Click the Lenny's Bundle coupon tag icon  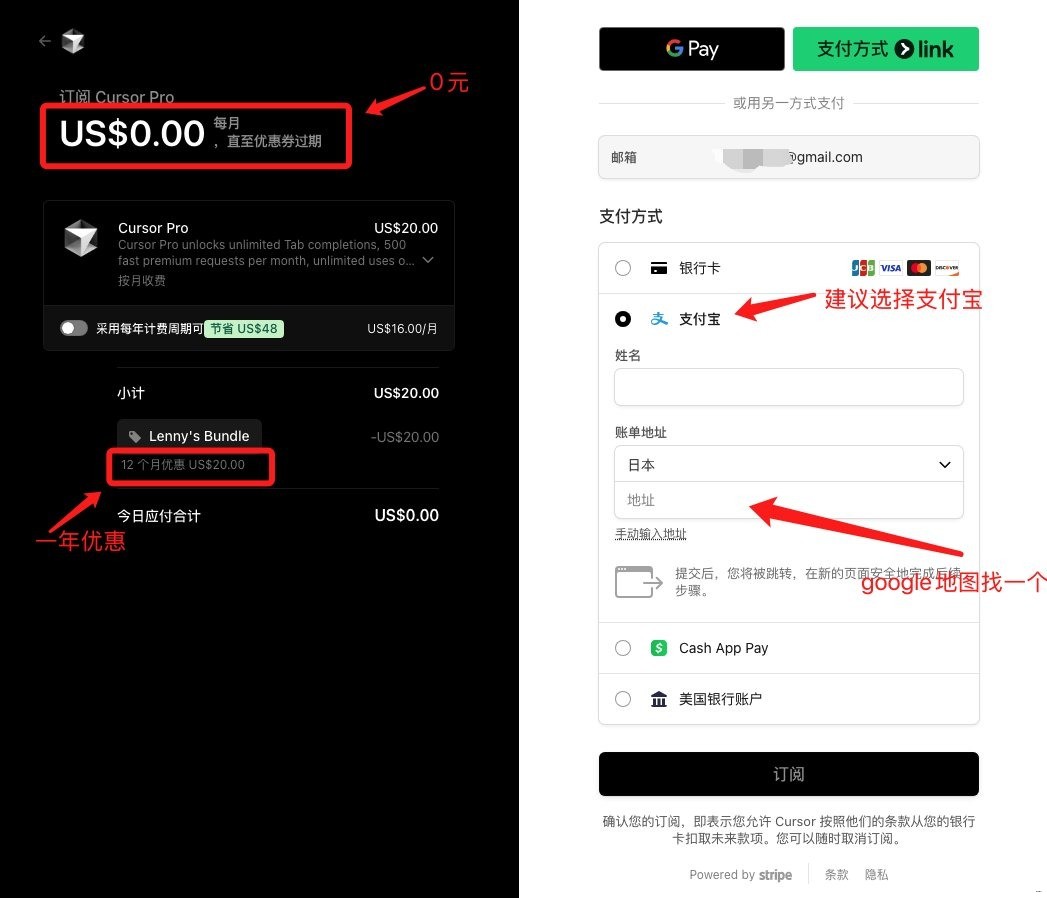point(135,437)
